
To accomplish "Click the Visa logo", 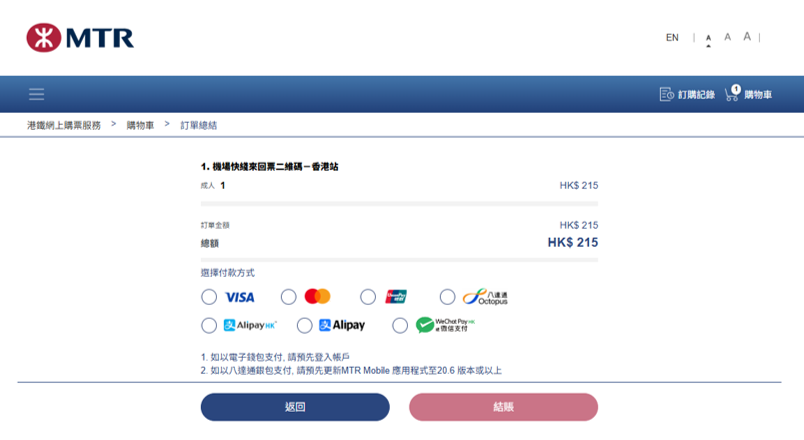I will [x=240, y=297].
